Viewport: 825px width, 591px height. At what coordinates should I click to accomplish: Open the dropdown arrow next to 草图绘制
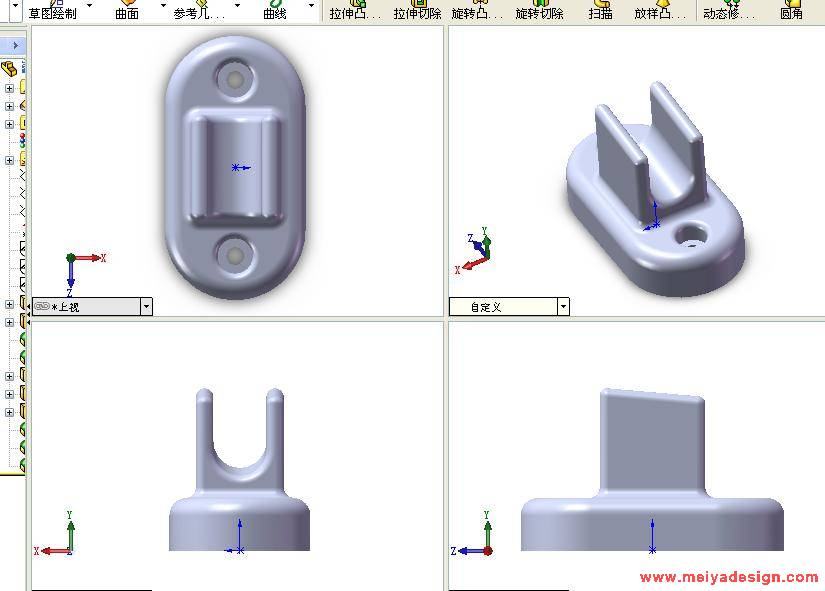(89, 6)
